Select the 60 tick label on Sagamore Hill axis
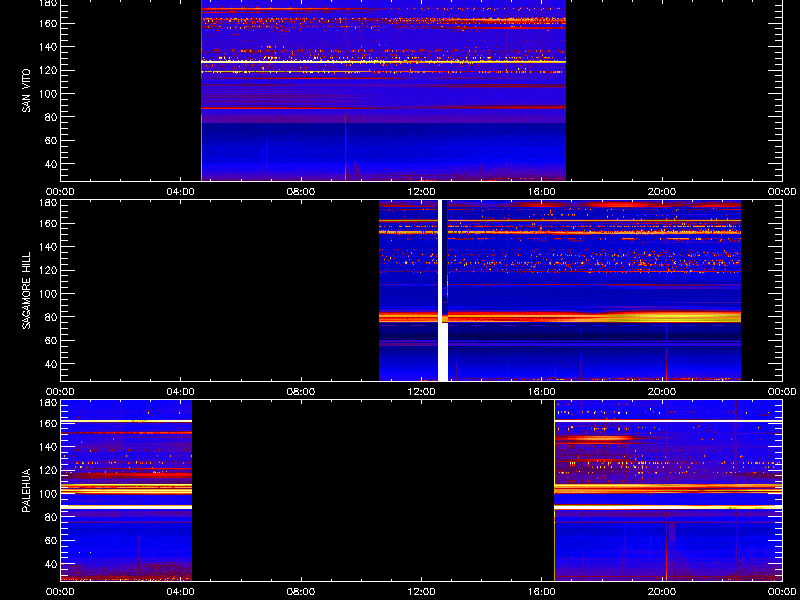This screenshot has height=600, width=800. pos(50,341)
